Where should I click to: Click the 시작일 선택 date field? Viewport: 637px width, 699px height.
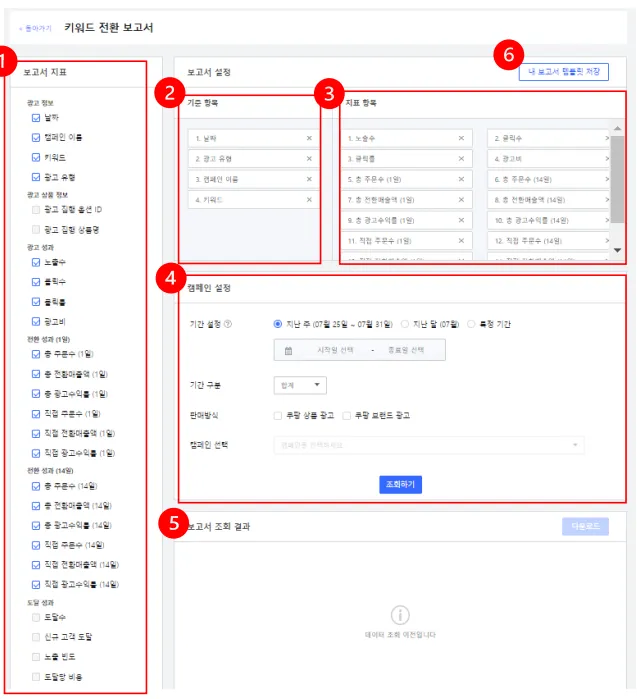click(x=335, y=350)
